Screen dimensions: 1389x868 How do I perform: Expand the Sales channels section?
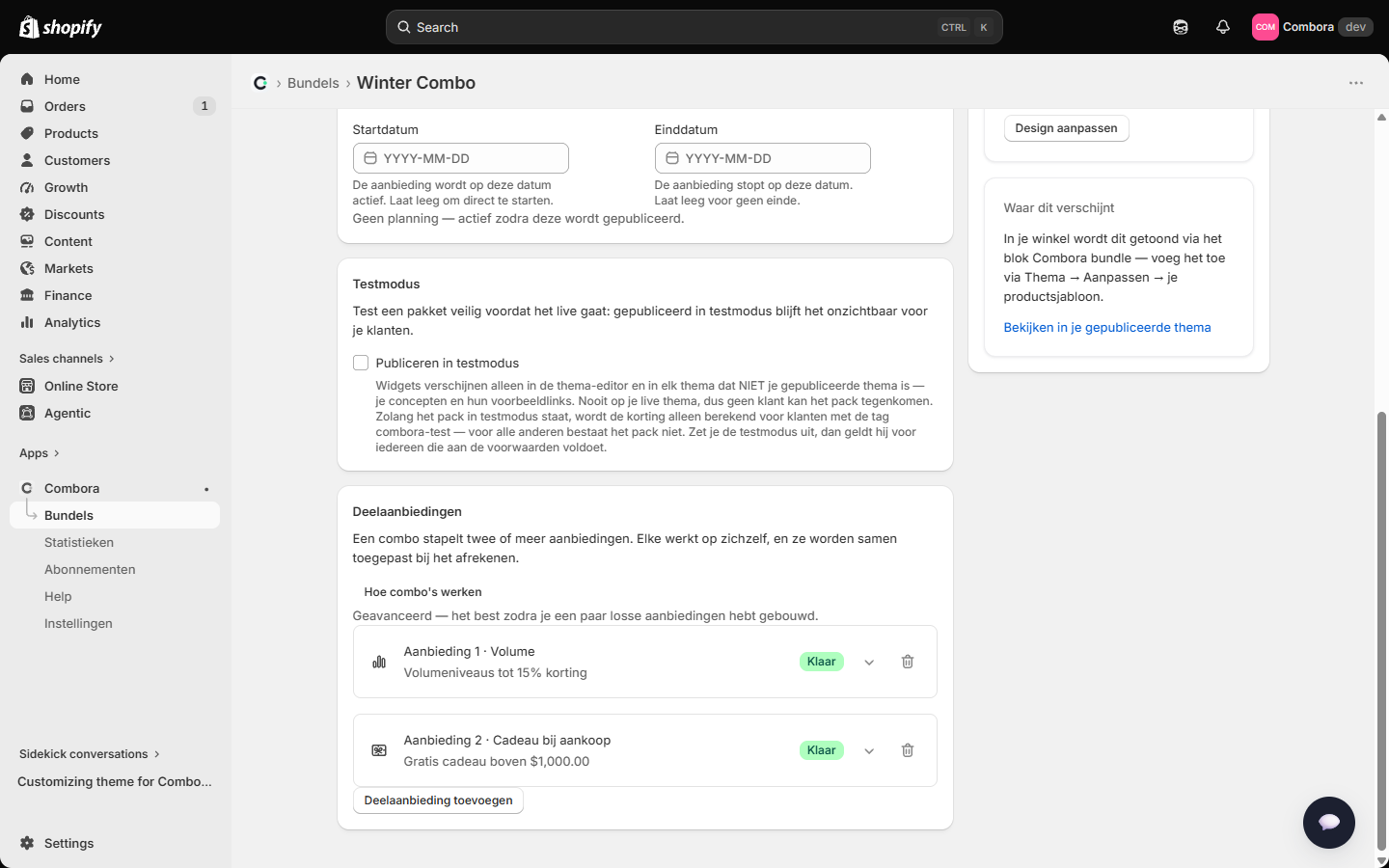point(67,359)
